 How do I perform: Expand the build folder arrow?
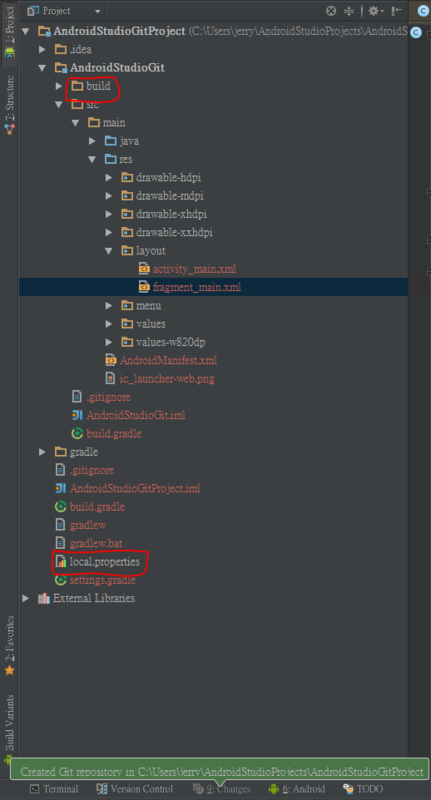(x=59, y=86)
